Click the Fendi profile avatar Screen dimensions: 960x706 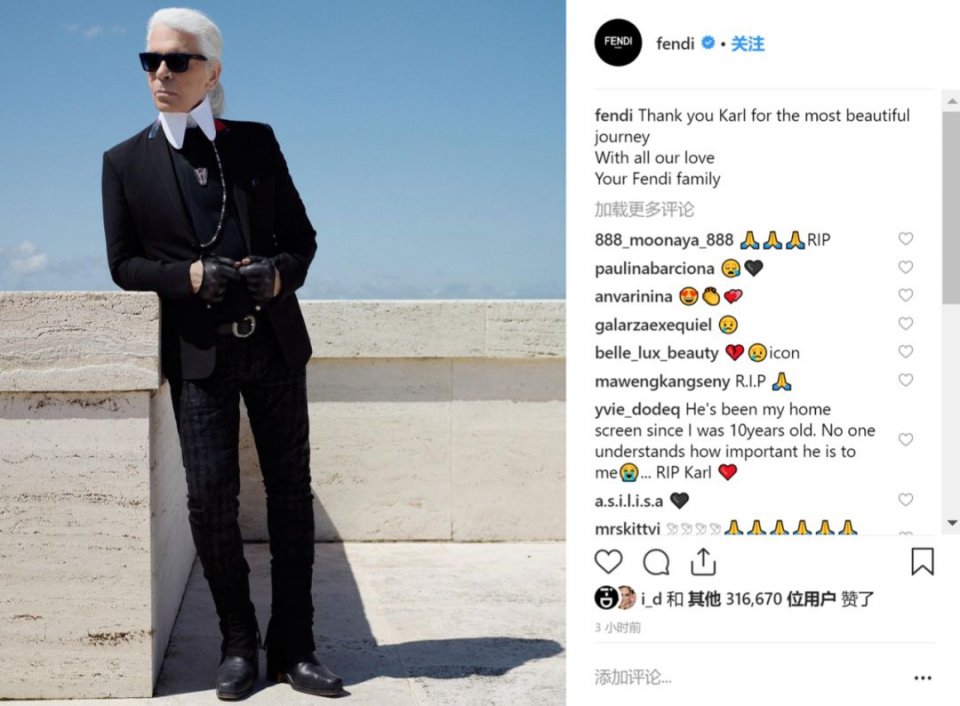tap(618, 42)
